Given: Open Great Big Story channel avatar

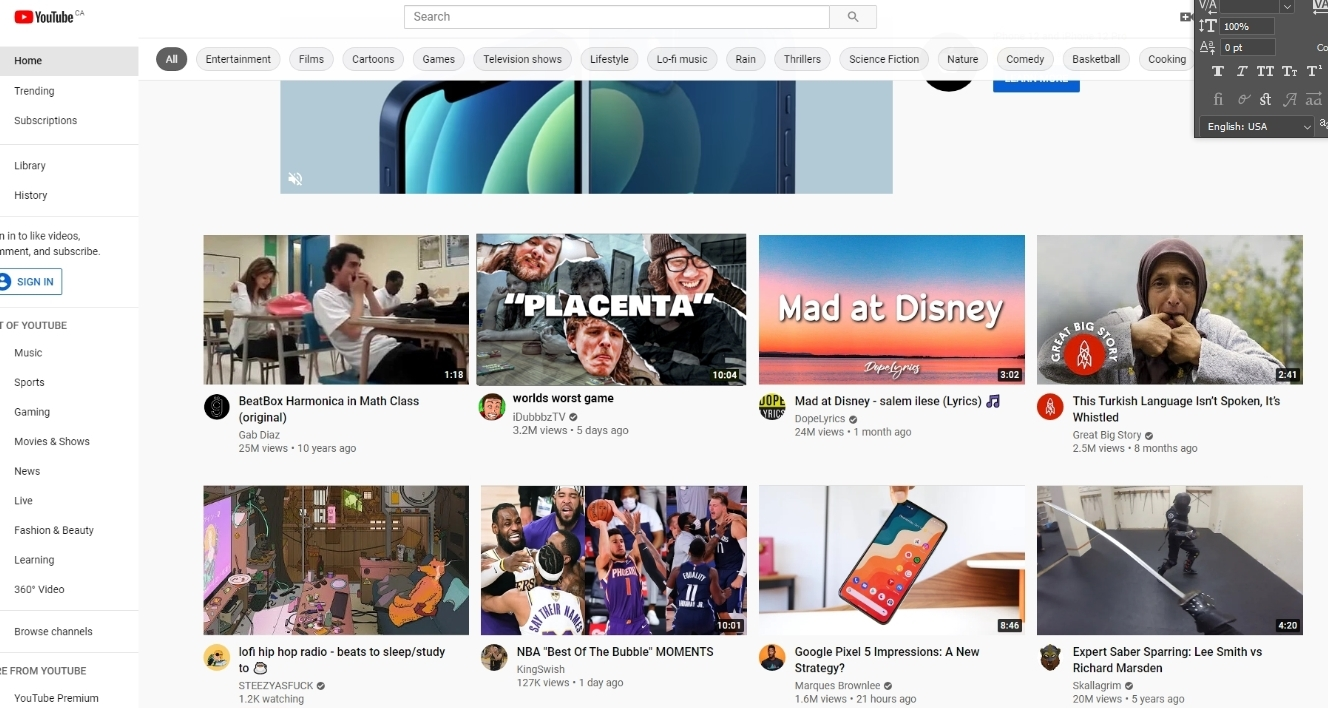Looking at the screenshot, I should [1049, 406].
